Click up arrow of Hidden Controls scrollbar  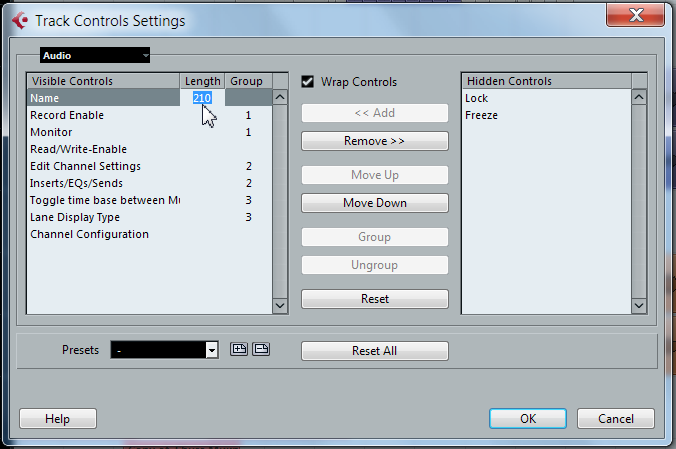point(639,97)
